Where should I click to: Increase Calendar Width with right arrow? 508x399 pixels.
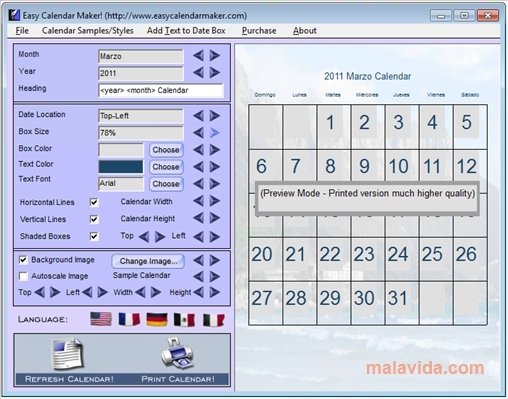[215, 201]
